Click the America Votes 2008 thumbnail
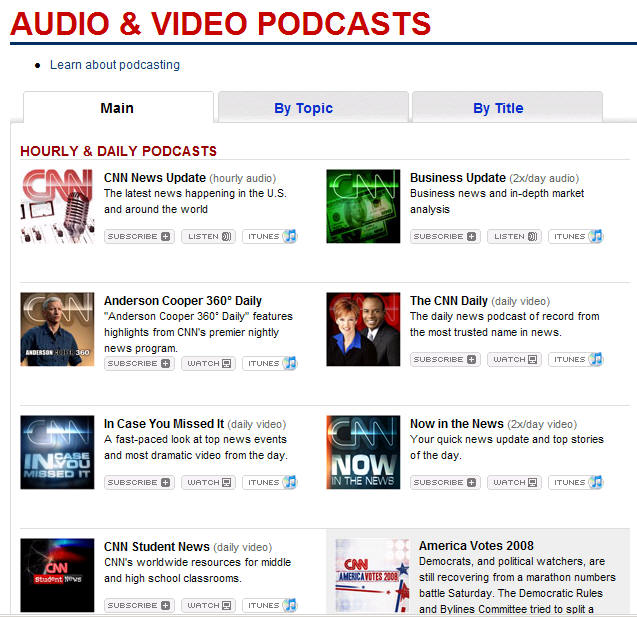 373,575
